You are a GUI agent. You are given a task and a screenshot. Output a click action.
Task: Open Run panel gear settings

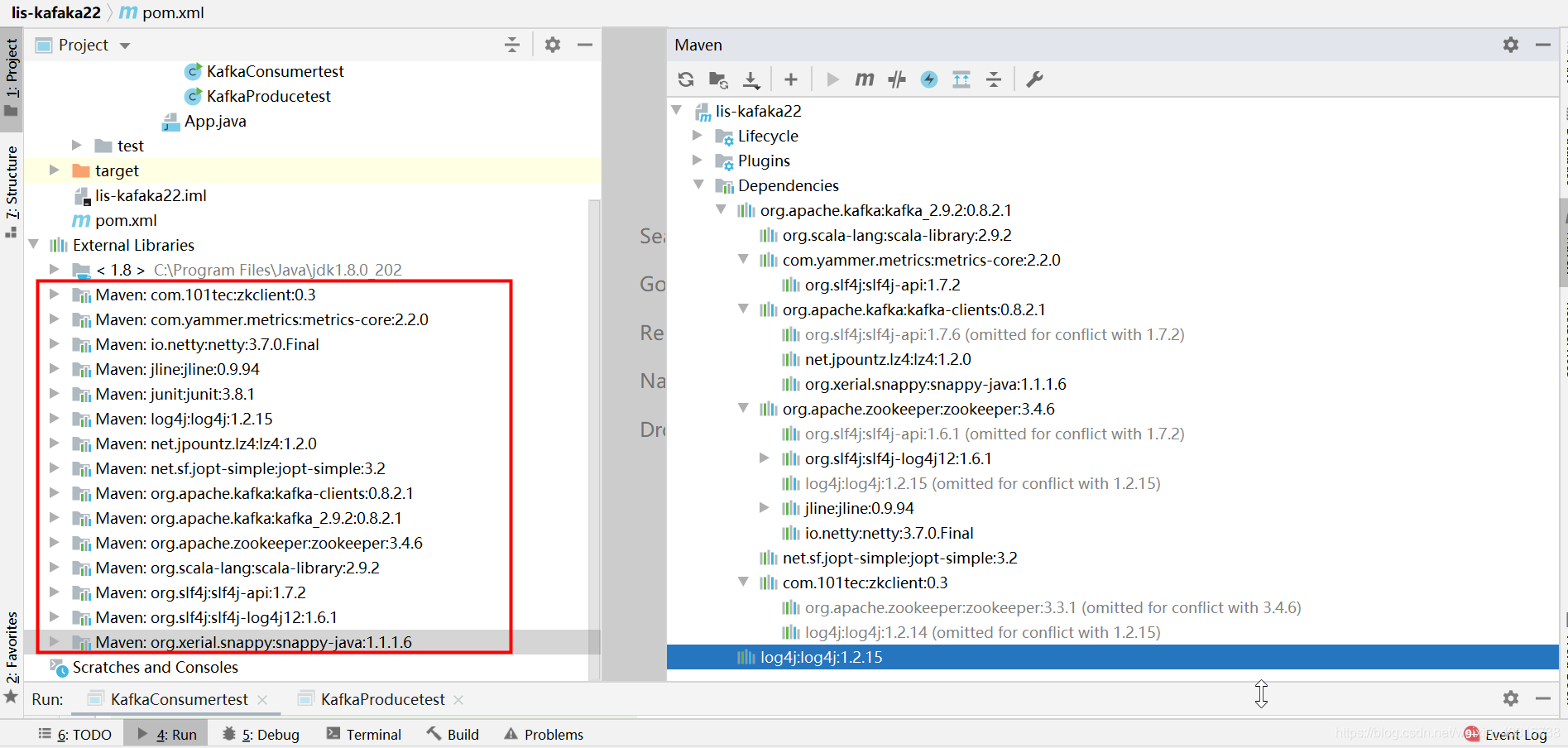pyautogui.click(x=1511, y=698)
